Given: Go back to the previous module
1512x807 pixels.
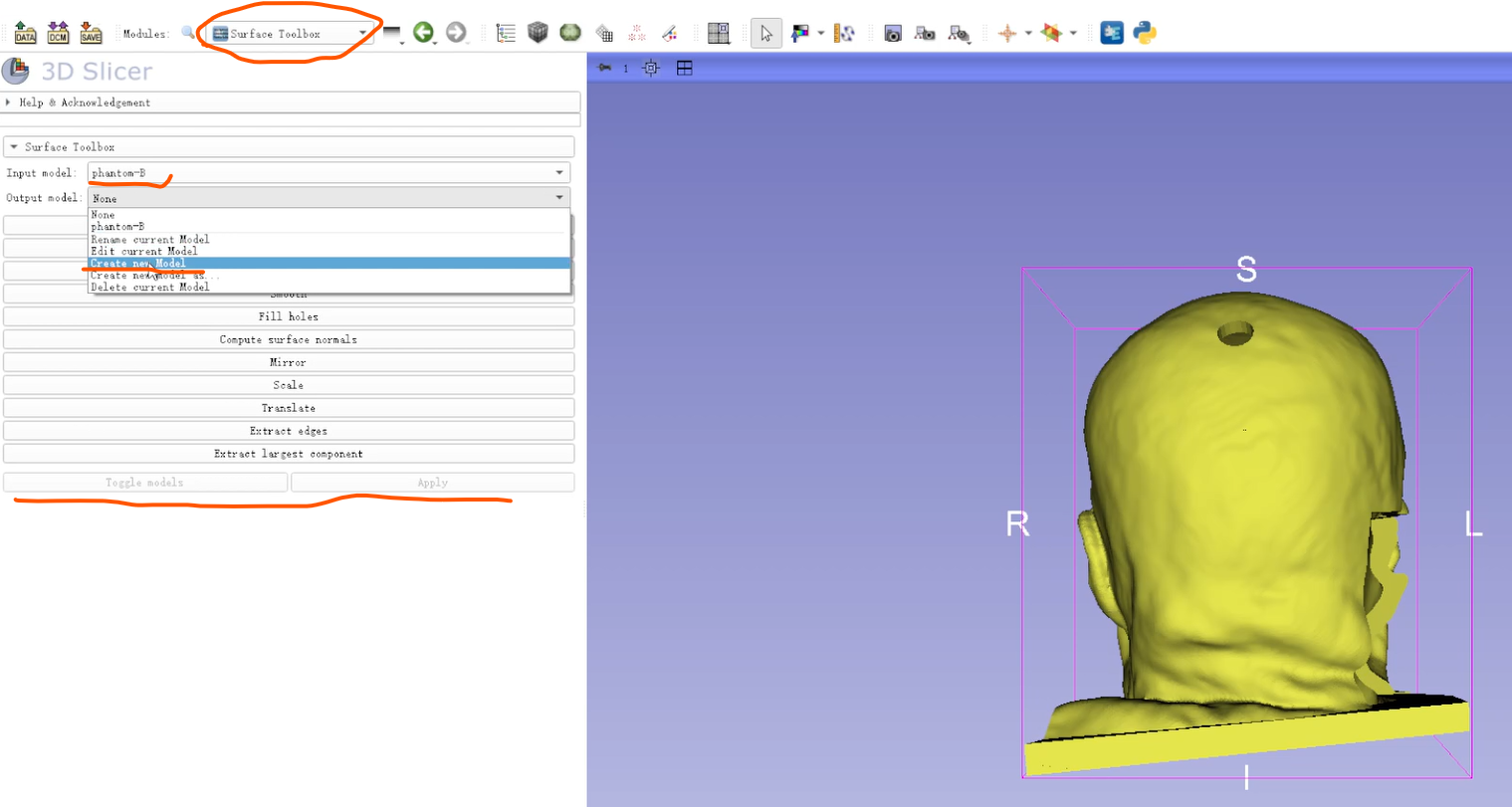Looking at the screenshot, I should pyautogui.click(x=423, y=33).
